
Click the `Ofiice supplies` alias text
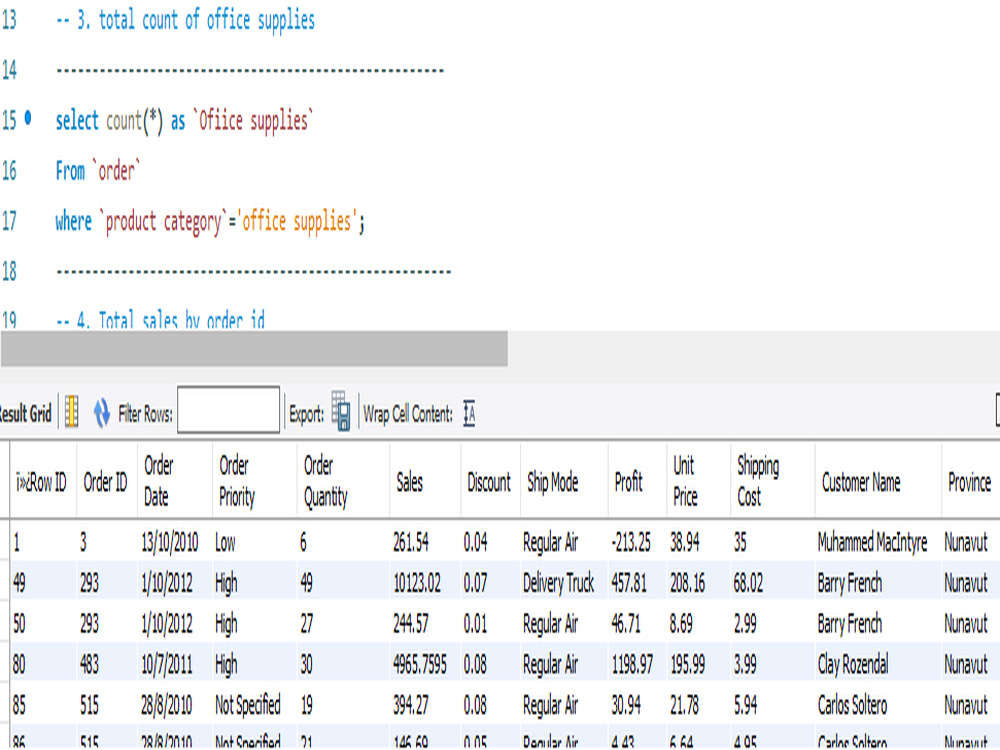(x=253, y=120)
